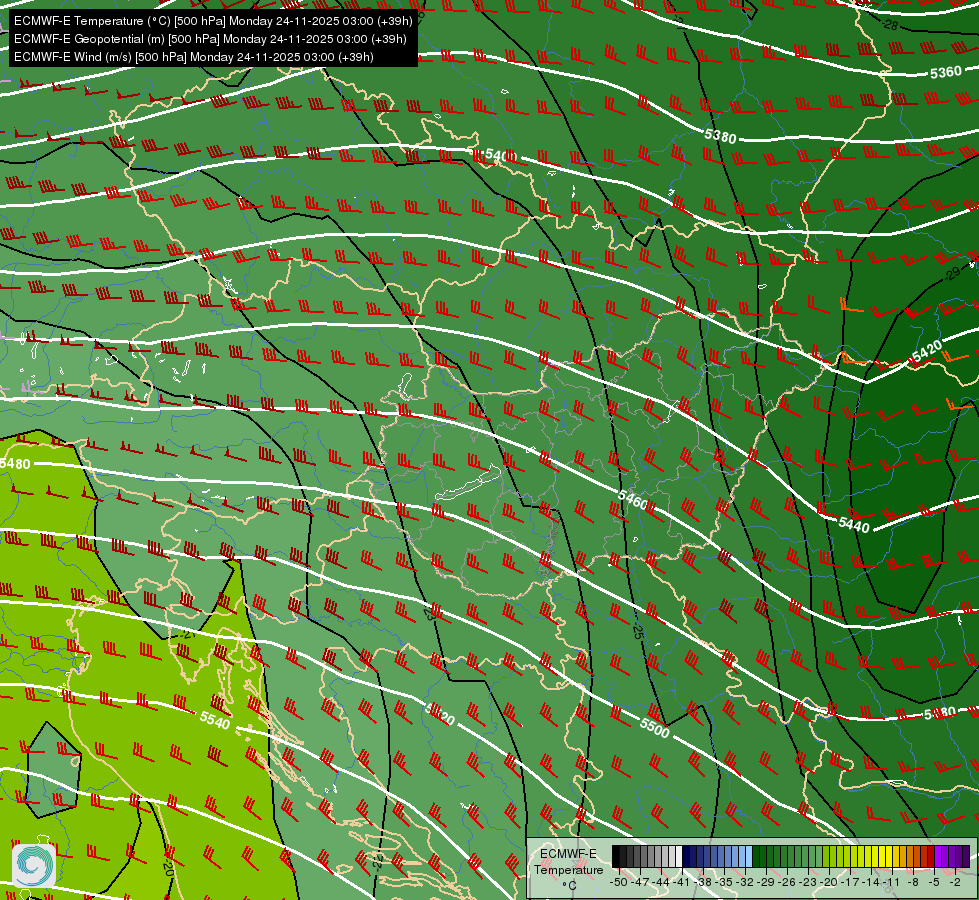Click the -5 tick value in the legend
The width and height of the screenshot is (979, 900).
click(x=934, y=883)
